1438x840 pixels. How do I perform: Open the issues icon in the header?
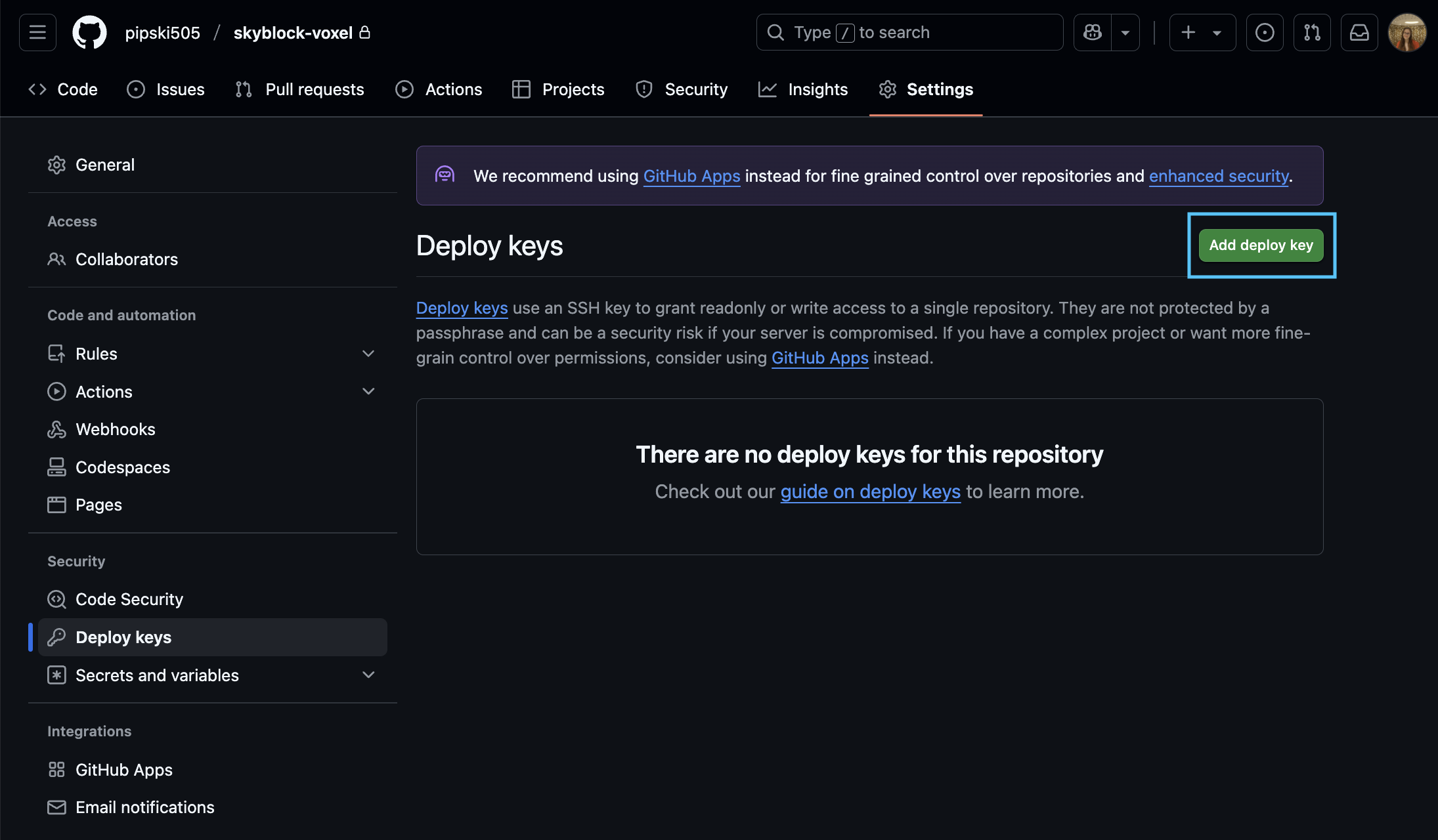(x=1265, y=32)
